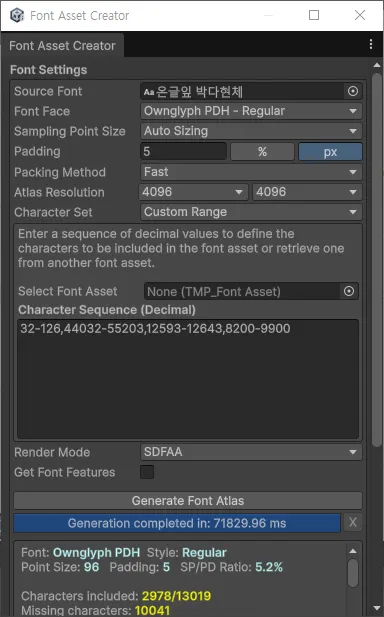The image size is (384, 617).
Task: Open the panel's three-dot options menu
Action: pyautogui.click(x=371, y=44)
